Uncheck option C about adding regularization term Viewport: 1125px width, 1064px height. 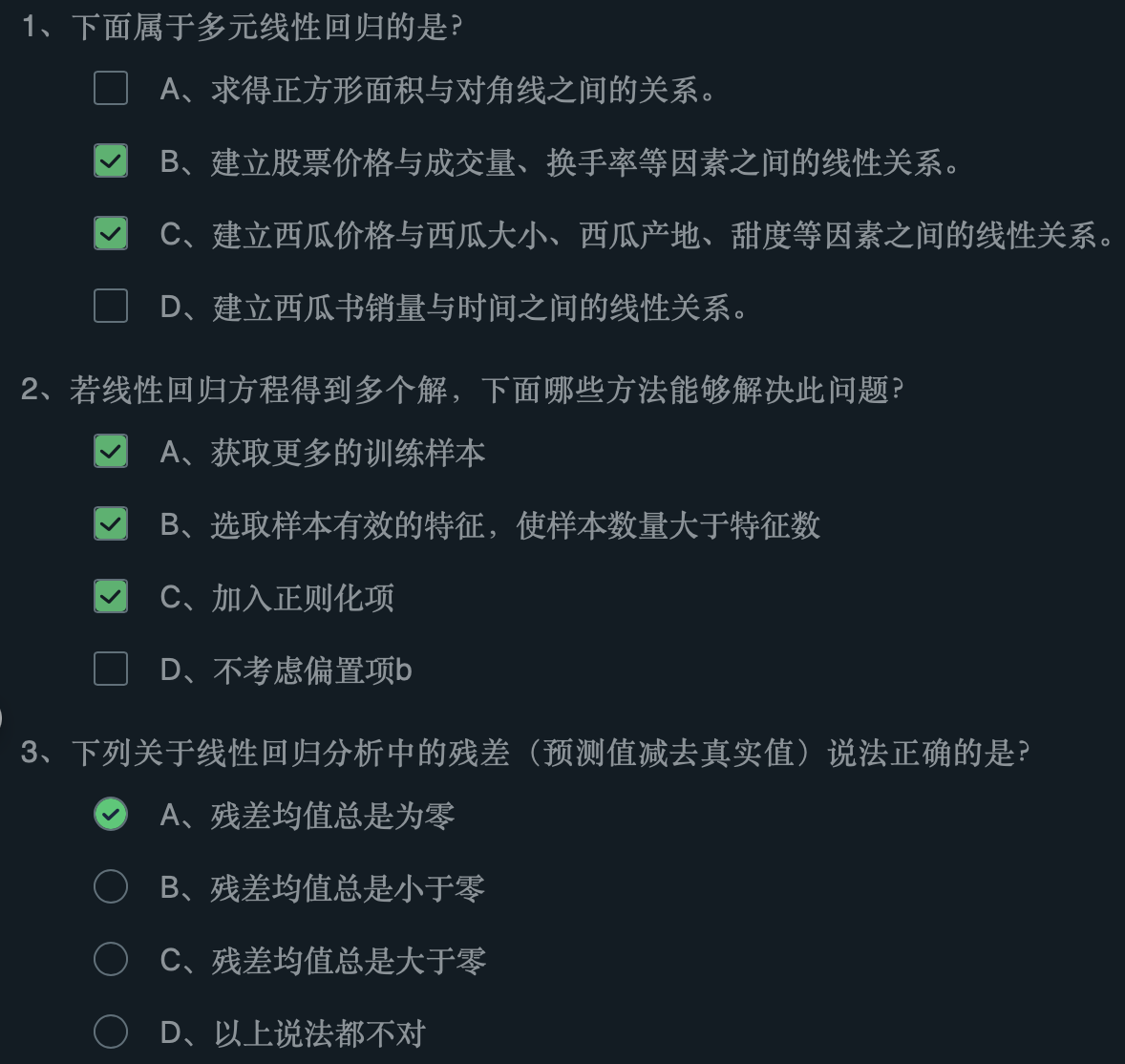(x=110, y=597)
